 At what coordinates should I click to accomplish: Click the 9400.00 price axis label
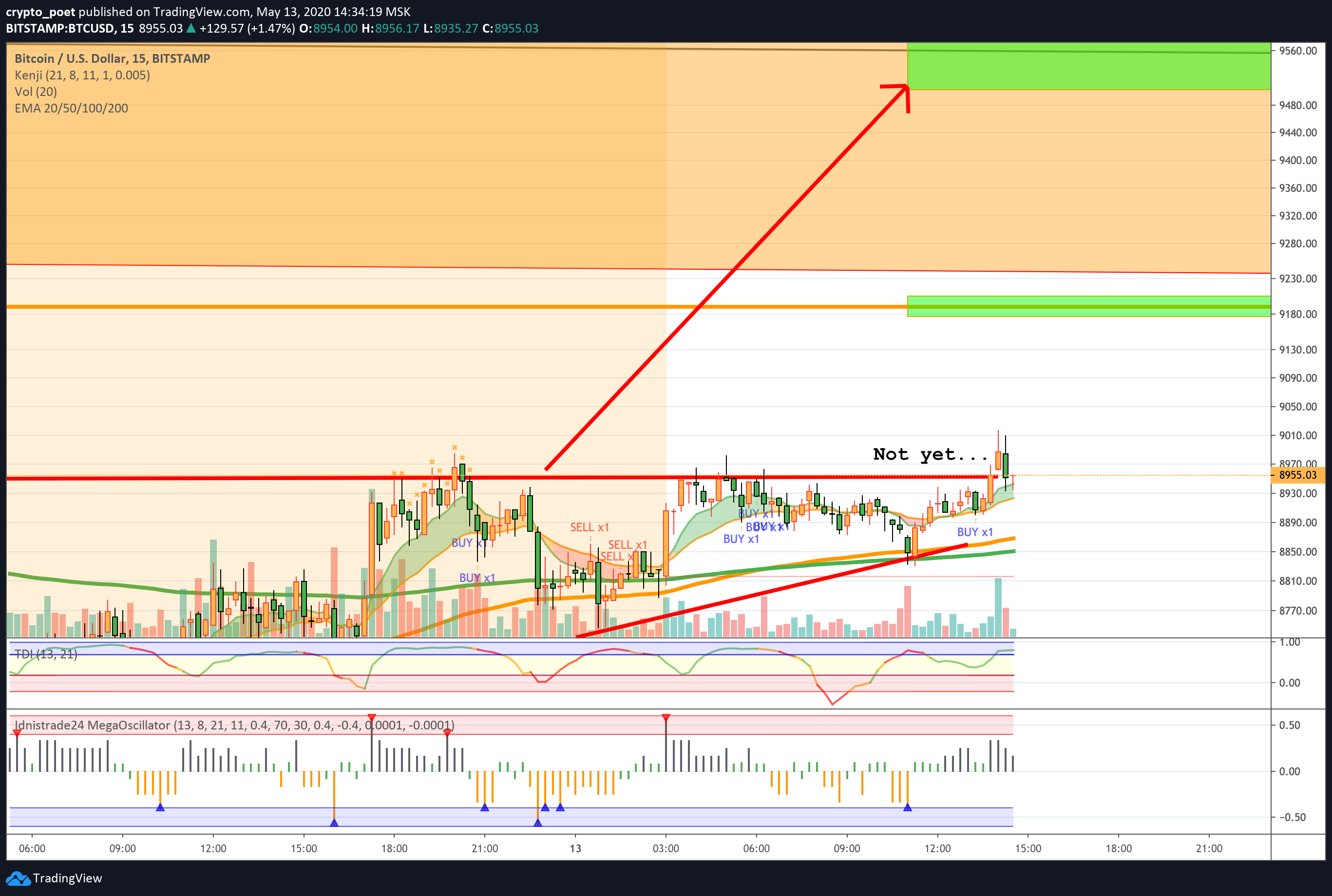[x=1298, y=160]
